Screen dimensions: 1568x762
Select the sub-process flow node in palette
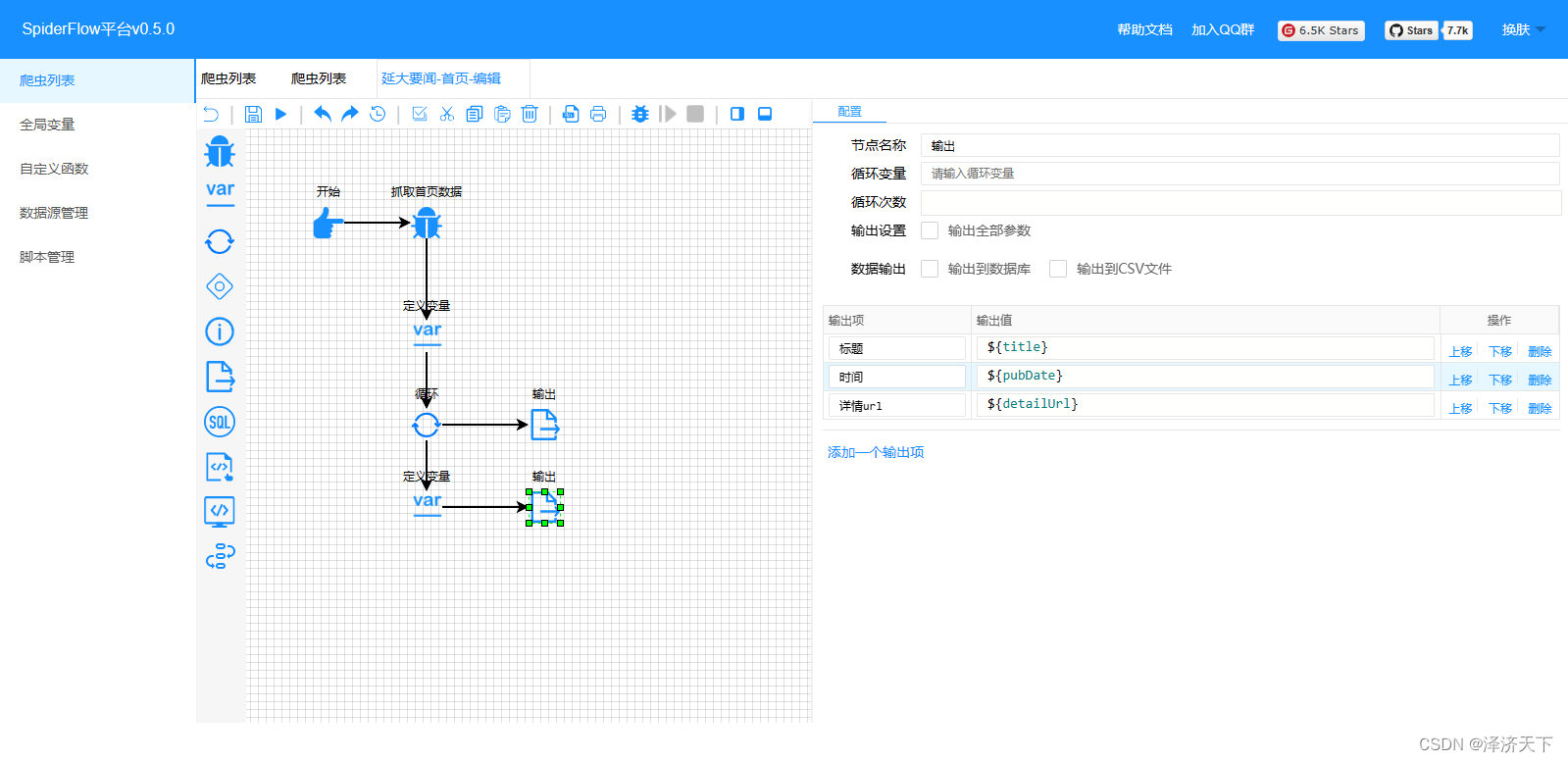coord(220,556)
